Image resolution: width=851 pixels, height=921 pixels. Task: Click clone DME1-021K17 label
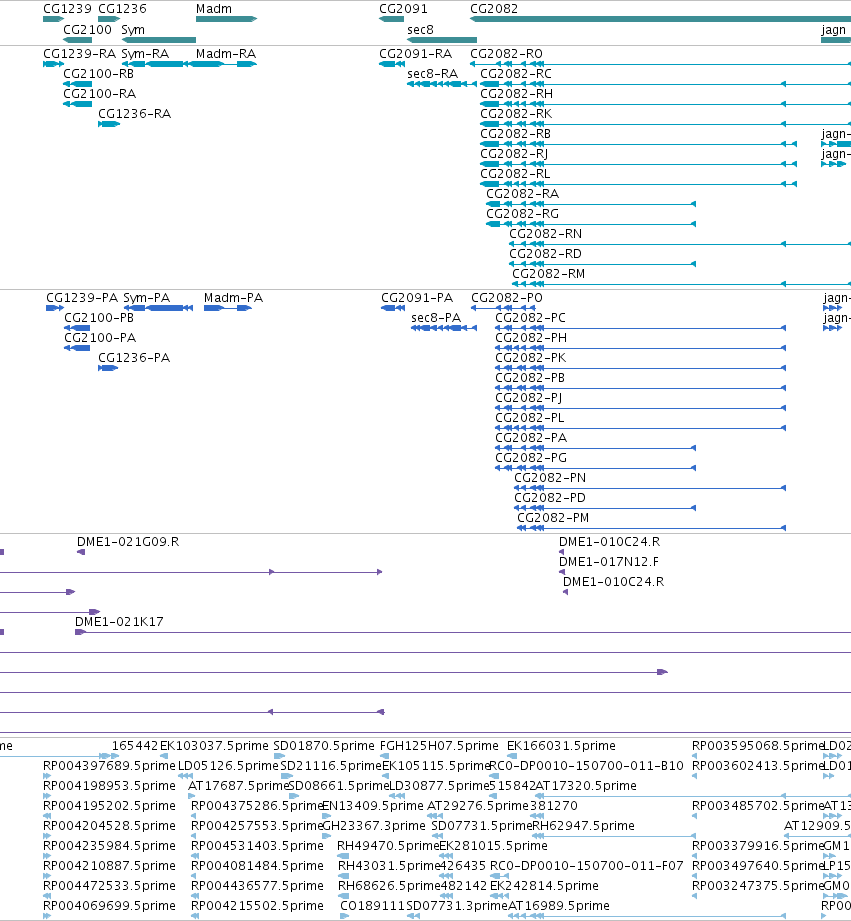[119, 621]
